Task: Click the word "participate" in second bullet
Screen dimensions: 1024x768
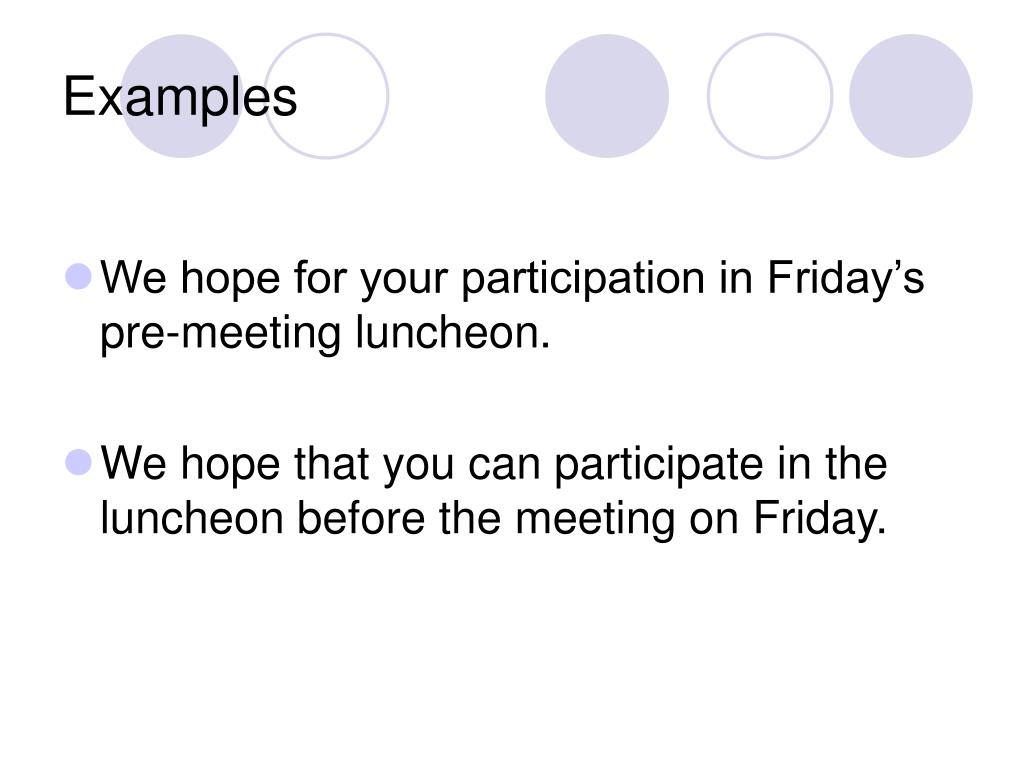Action: (658, 466)
